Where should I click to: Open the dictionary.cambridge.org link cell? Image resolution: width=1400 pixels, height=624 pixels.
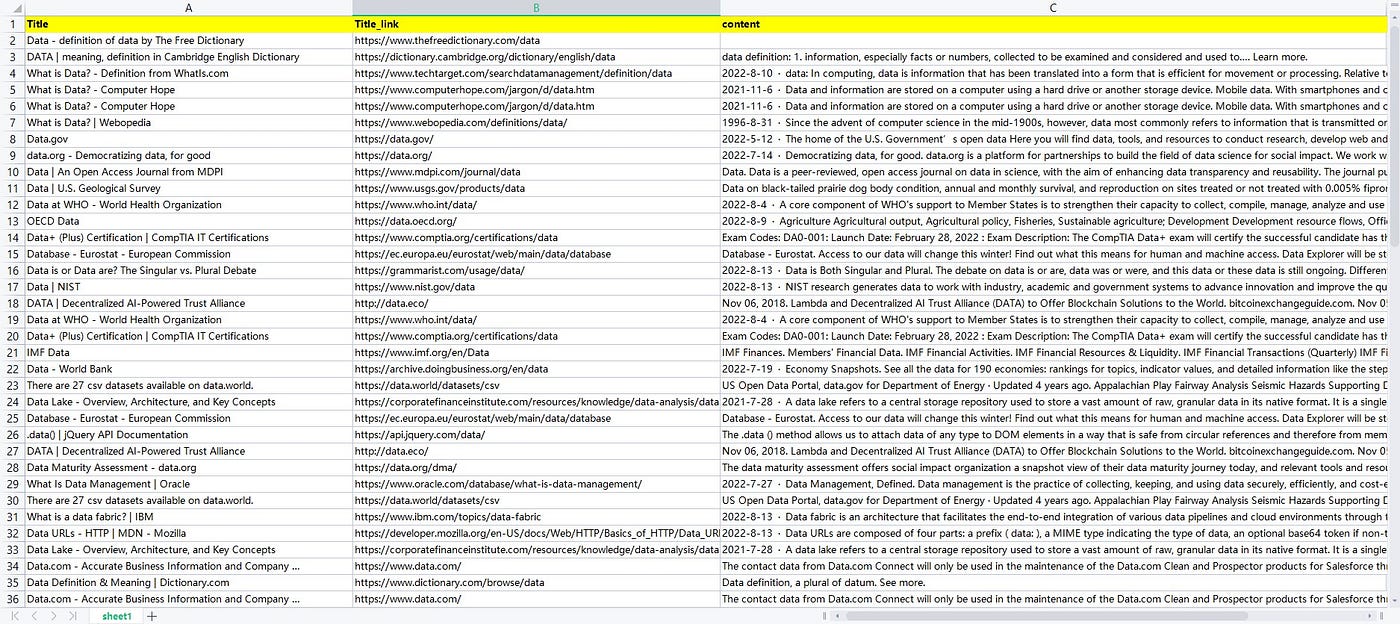point(536,57)
